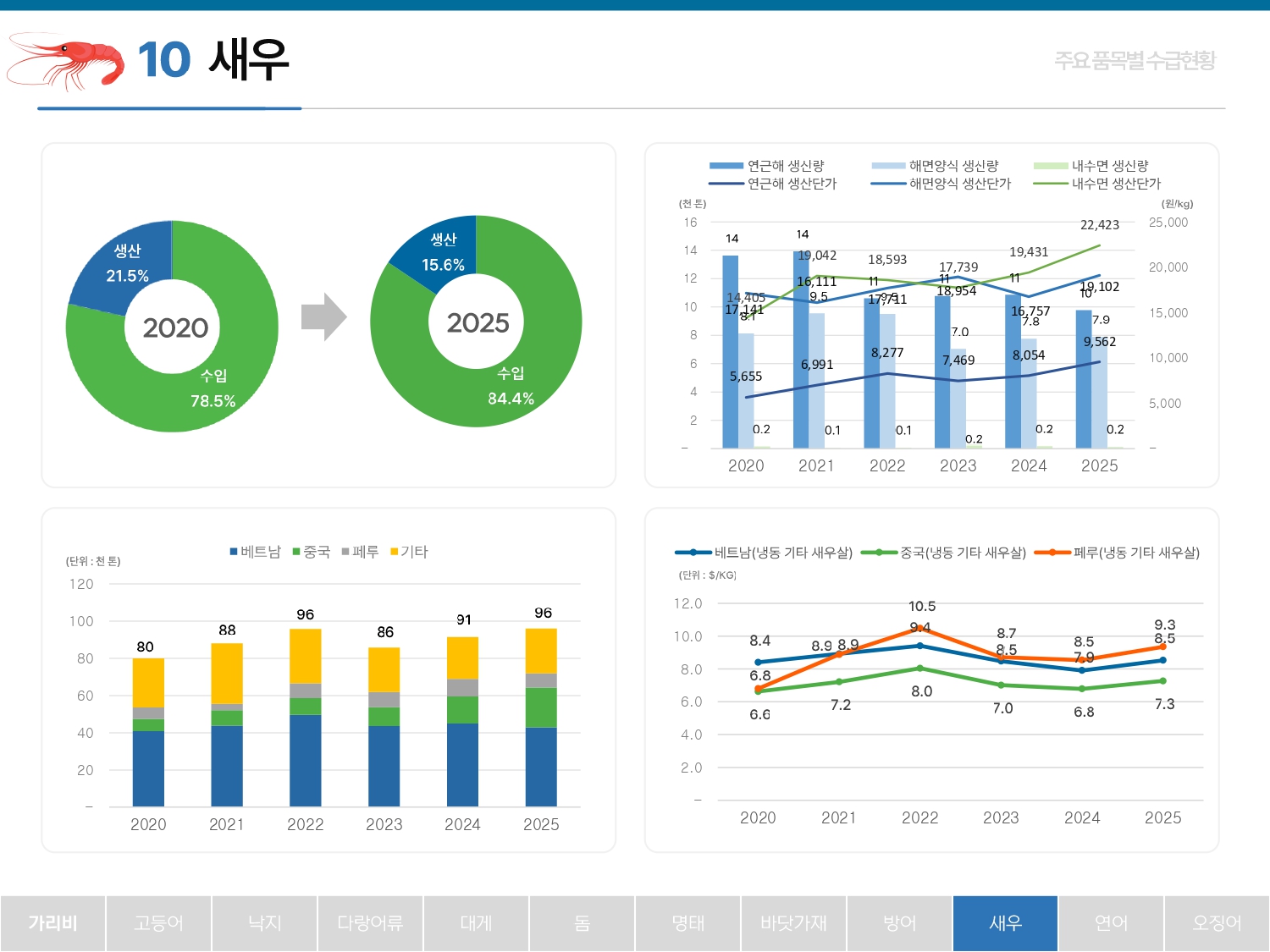Click the 19,431 data label
This screenshot has height=952, width=1270.
pyautogui.click(x=1029, y=252)
